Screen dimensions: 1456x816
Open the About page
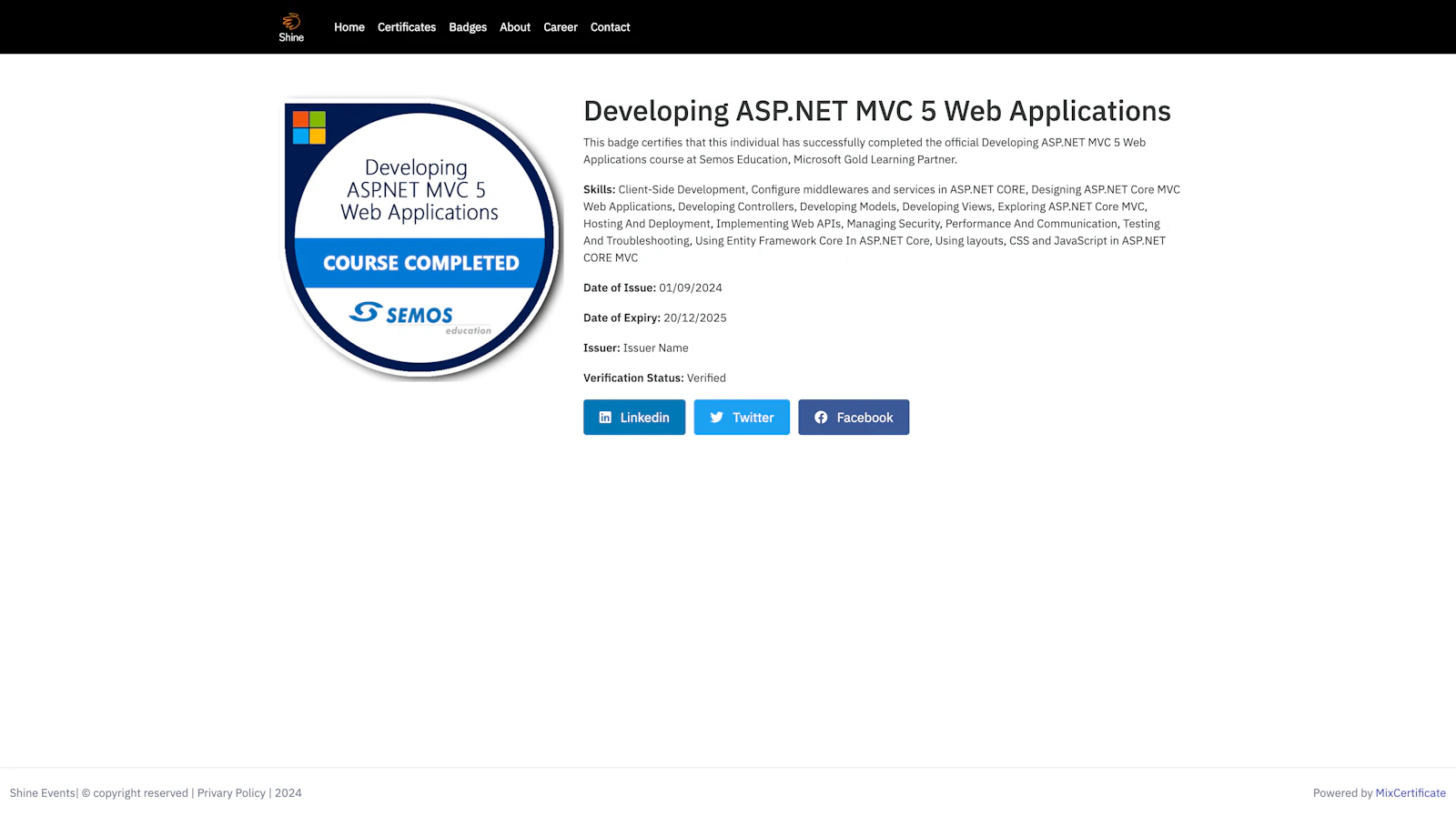515,27
